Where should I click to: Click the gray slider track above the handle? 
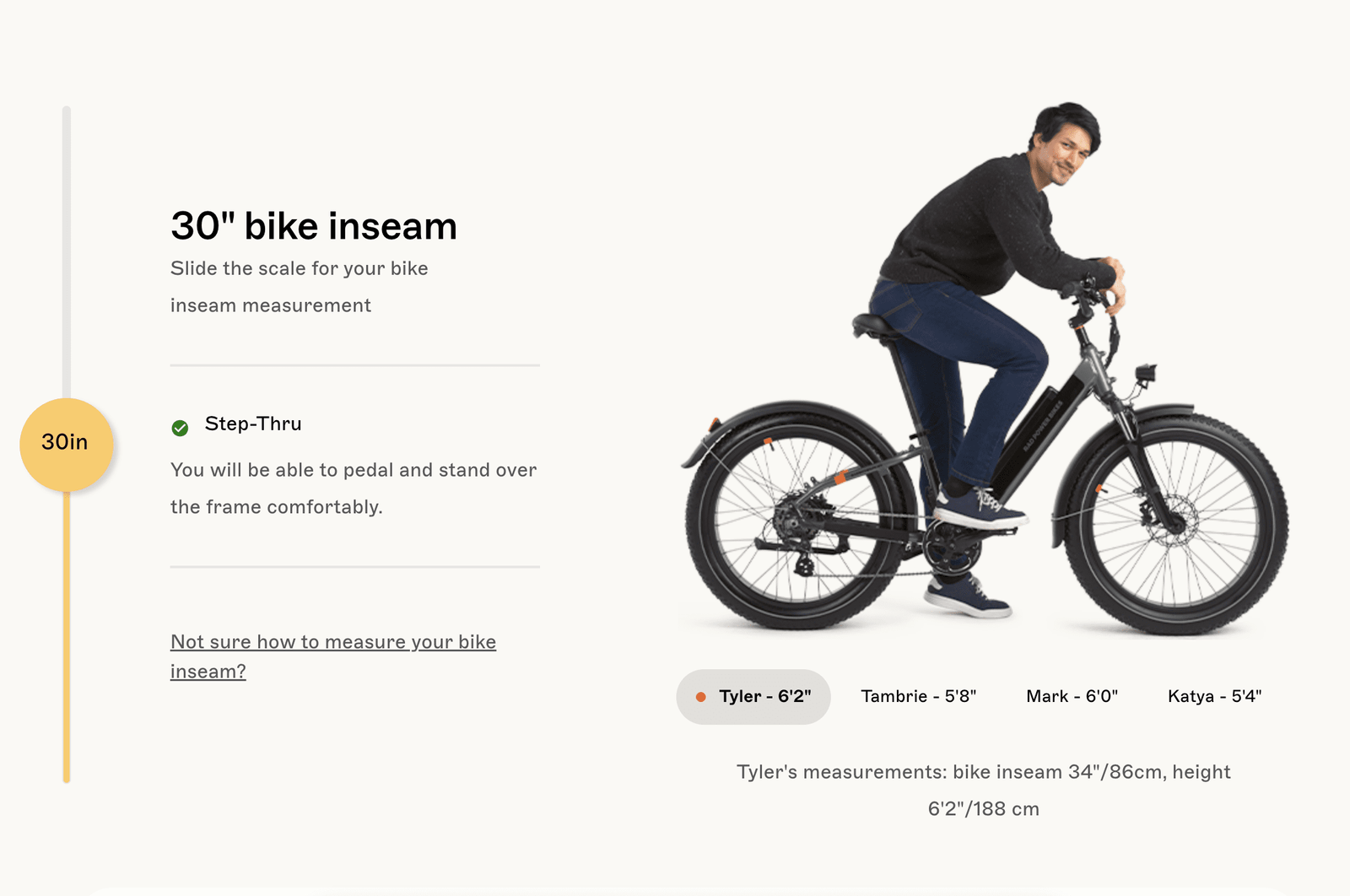click(67, 253)
